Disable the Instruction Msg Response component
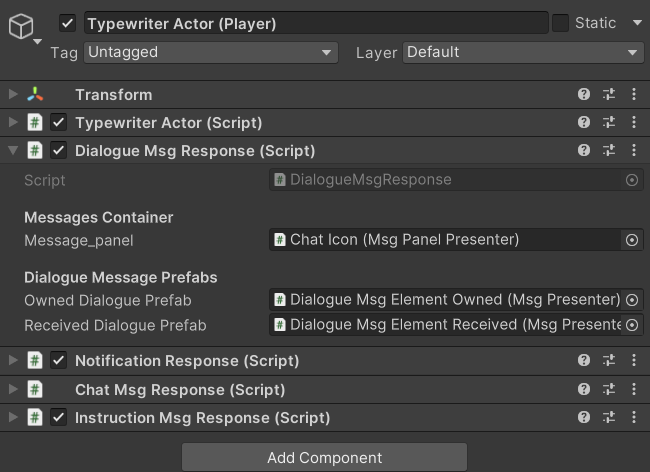This screenshot has height=472, width=650. click(58, 417)
